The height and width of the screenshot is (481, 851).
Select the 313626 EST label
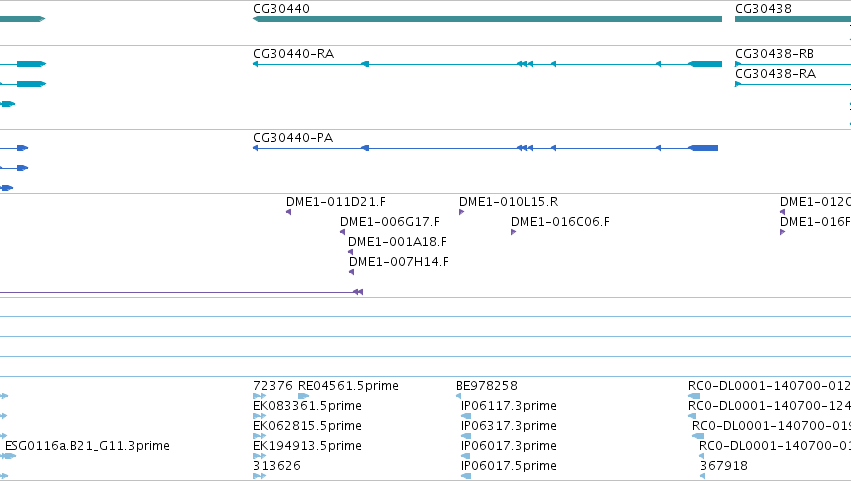tap(277, 466)
